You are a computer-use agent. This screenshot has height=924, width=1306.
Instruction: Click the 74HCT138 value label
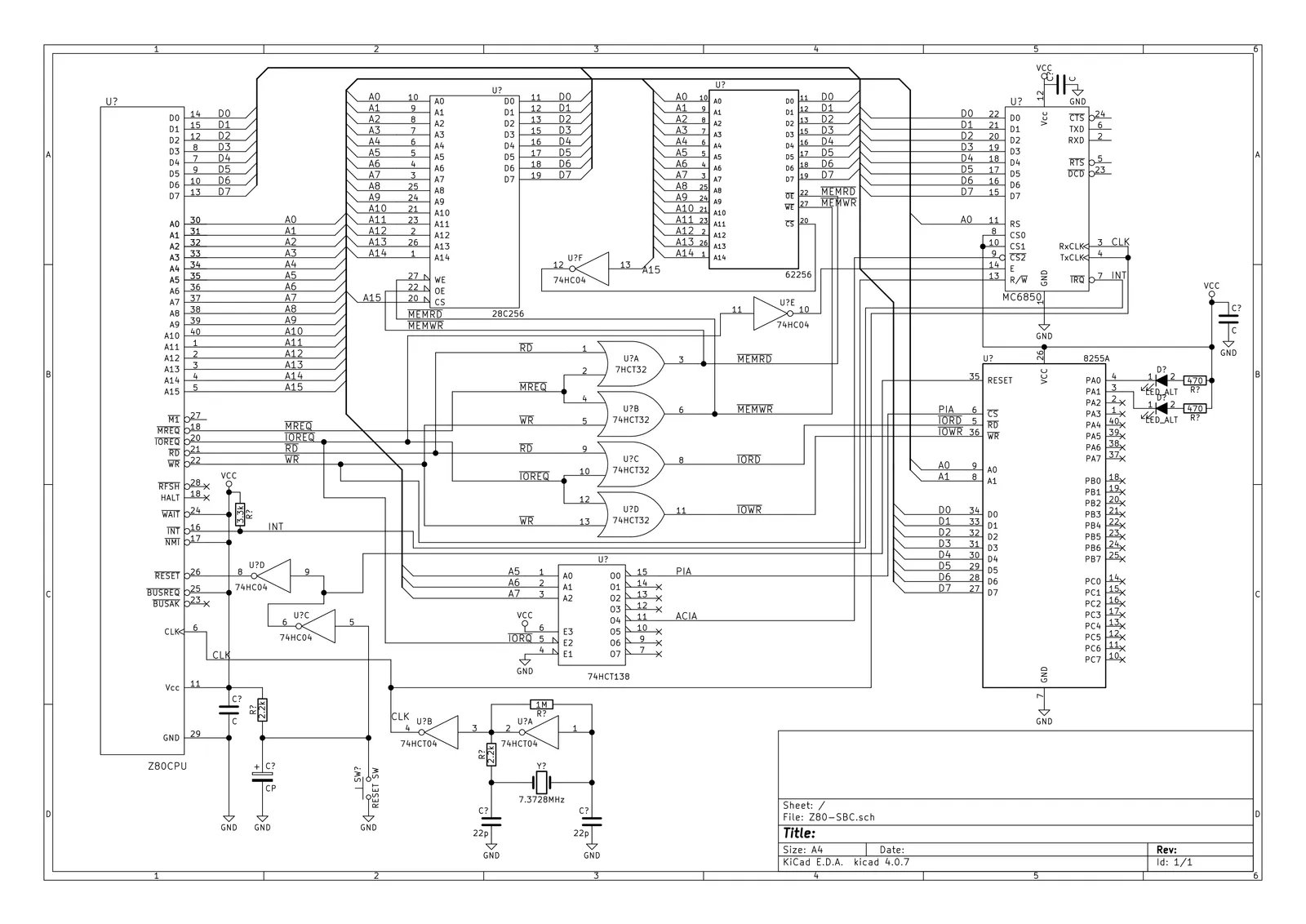[x=608, y=677]
